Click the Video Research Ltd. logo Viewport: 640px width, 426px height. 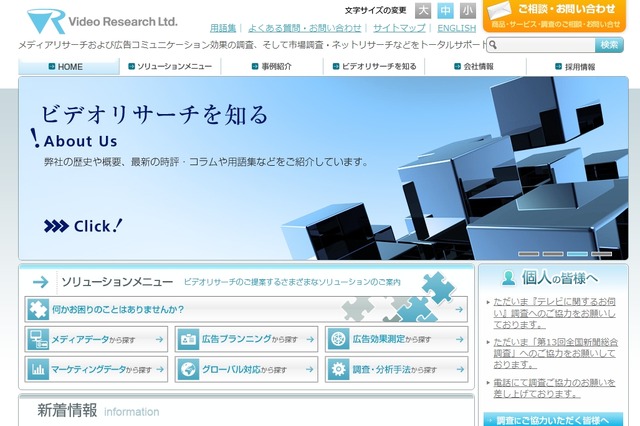coord(102,21)
